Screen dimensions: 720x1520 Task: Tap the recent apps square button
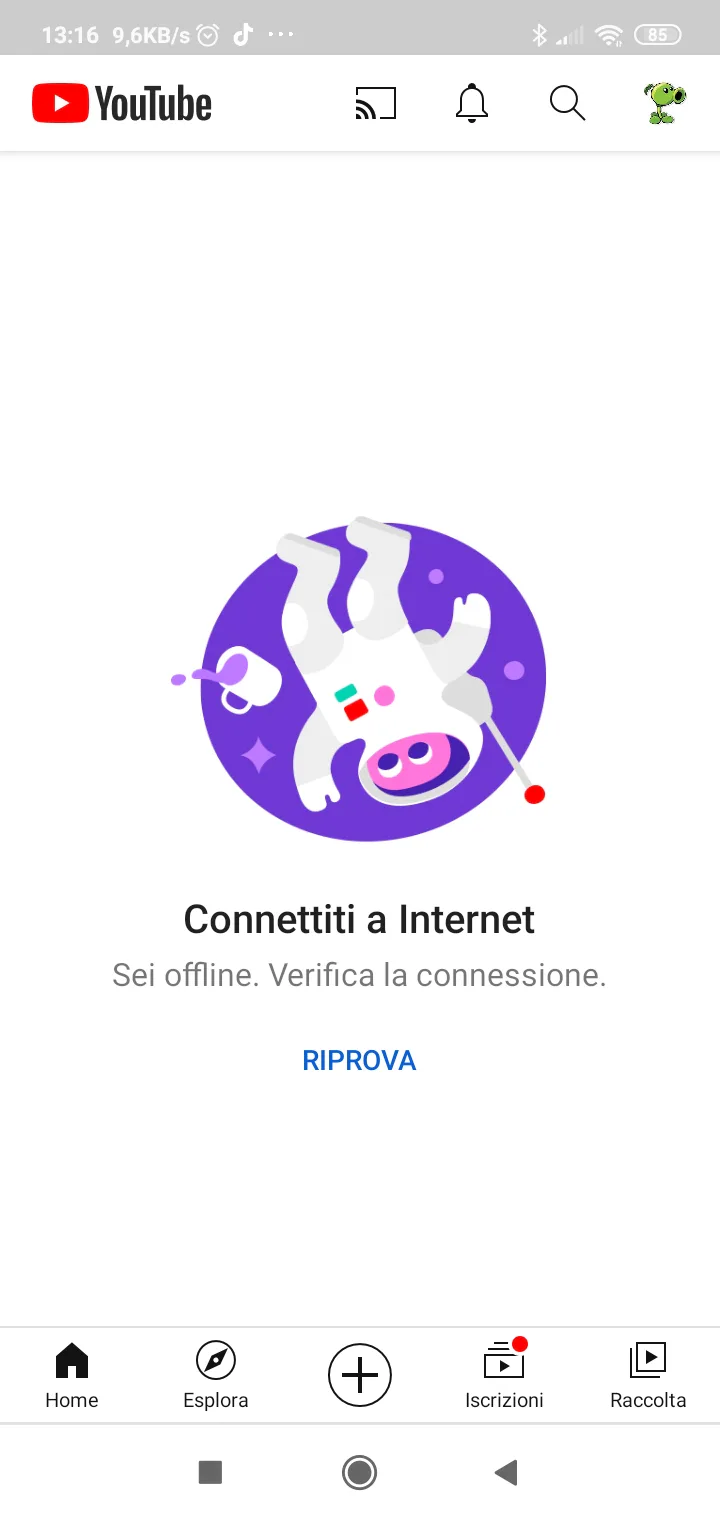[x=210, y=1472]
